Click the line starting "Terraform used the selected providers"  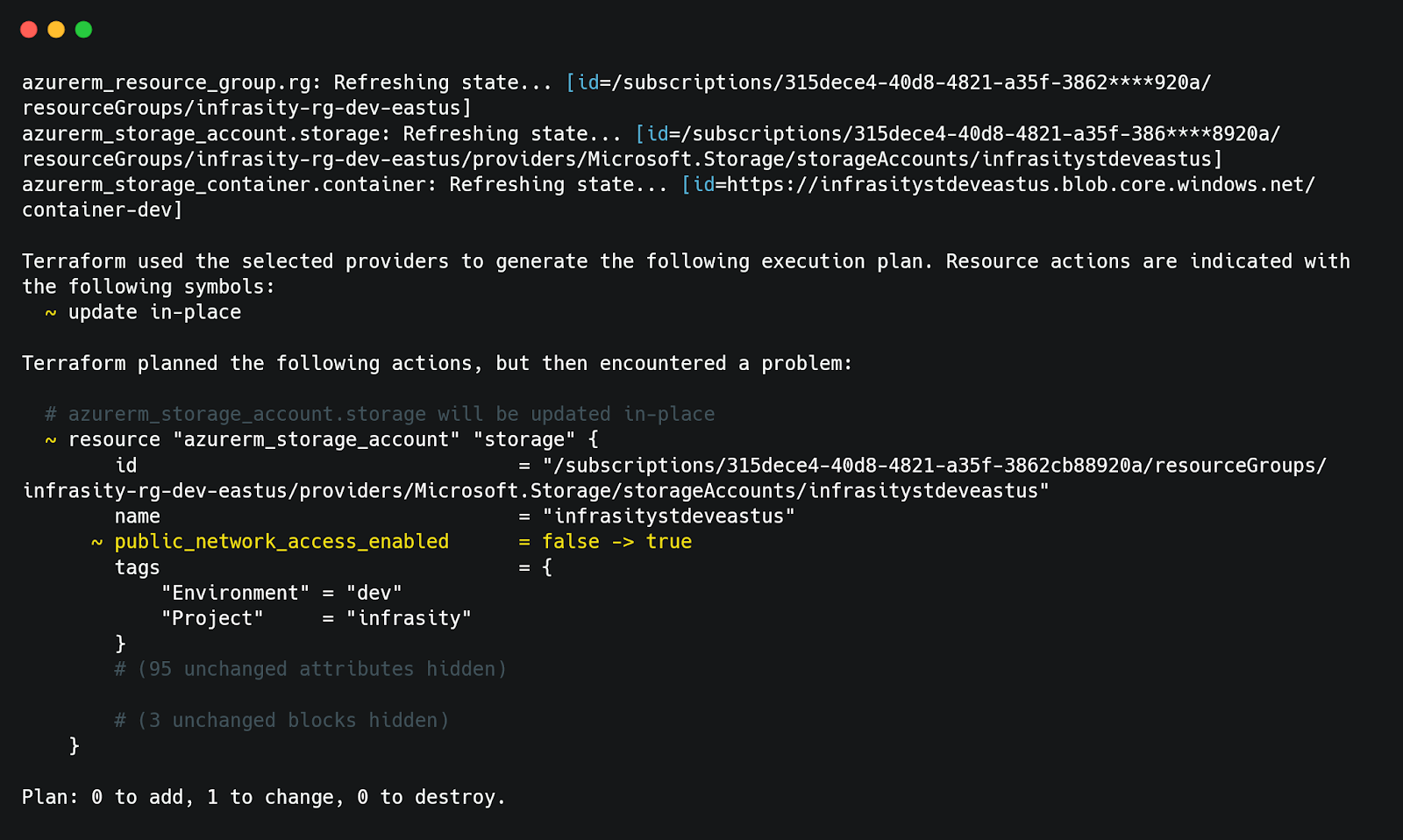click(x=686, y=261)
